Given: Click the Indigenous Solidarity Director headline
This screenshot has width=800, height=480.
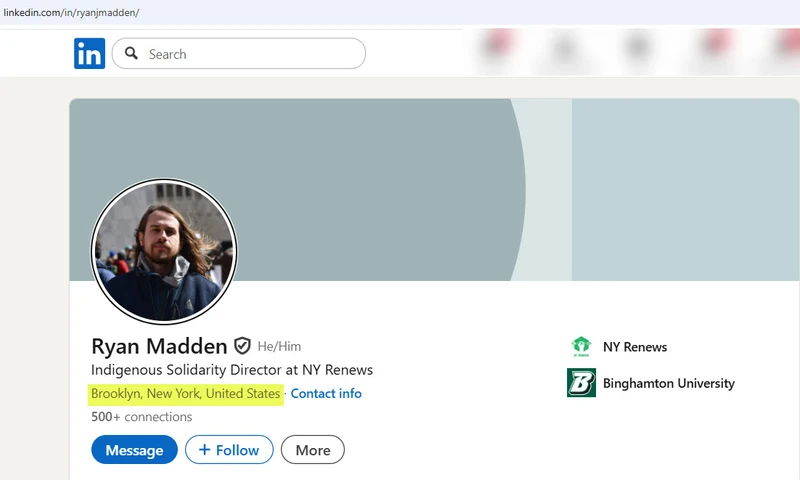Looking at the screenshot, I should (231, 370).
